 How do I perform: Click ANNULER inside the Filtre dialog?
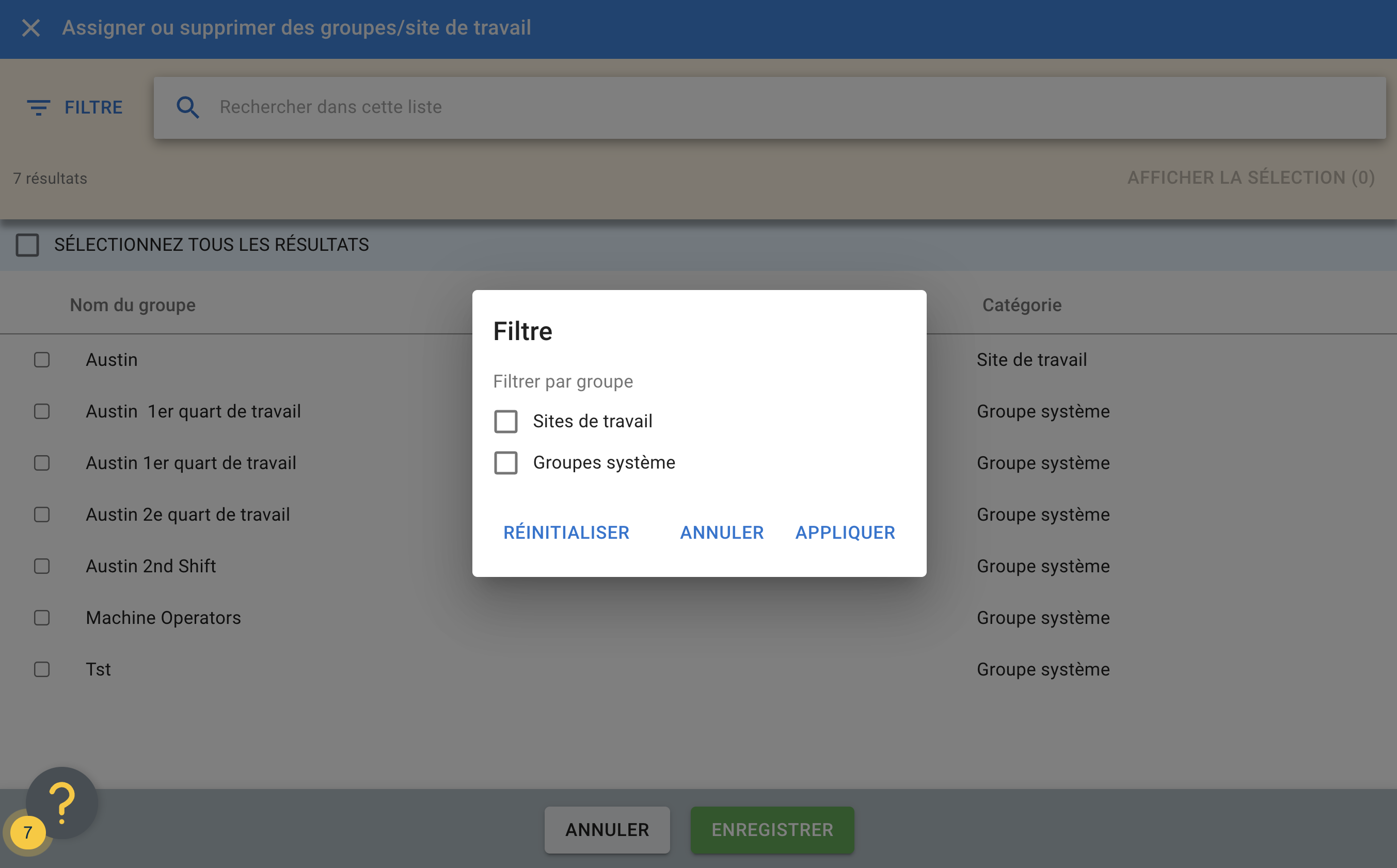(x=722, y=532)
